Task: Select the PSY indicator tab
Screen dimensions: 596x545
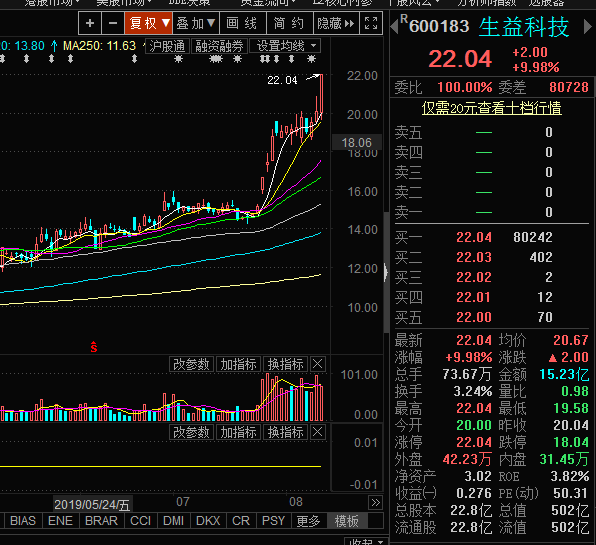Action: point(274,520)
